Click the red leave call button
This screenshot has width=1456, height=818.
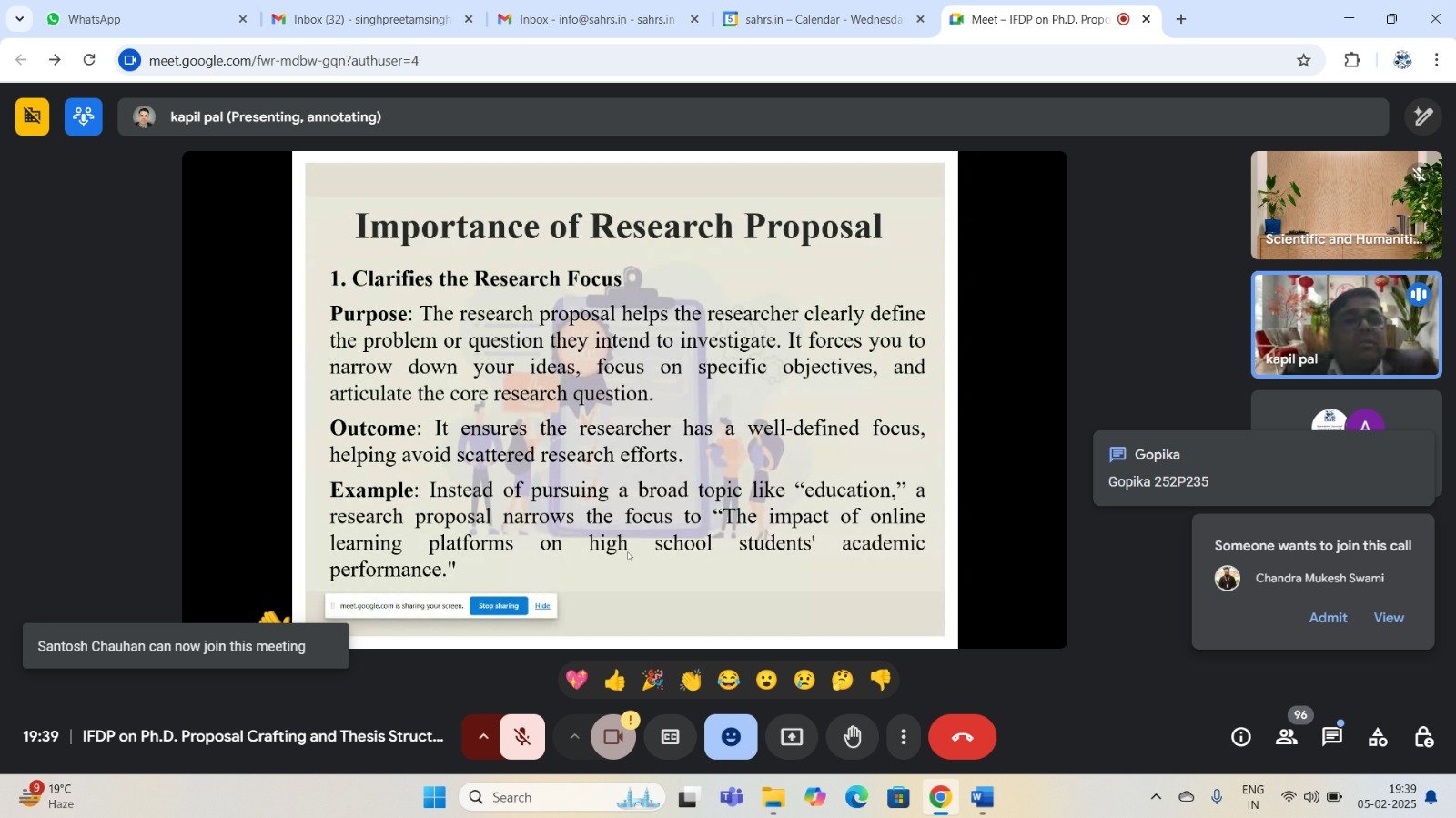[962, 737]
